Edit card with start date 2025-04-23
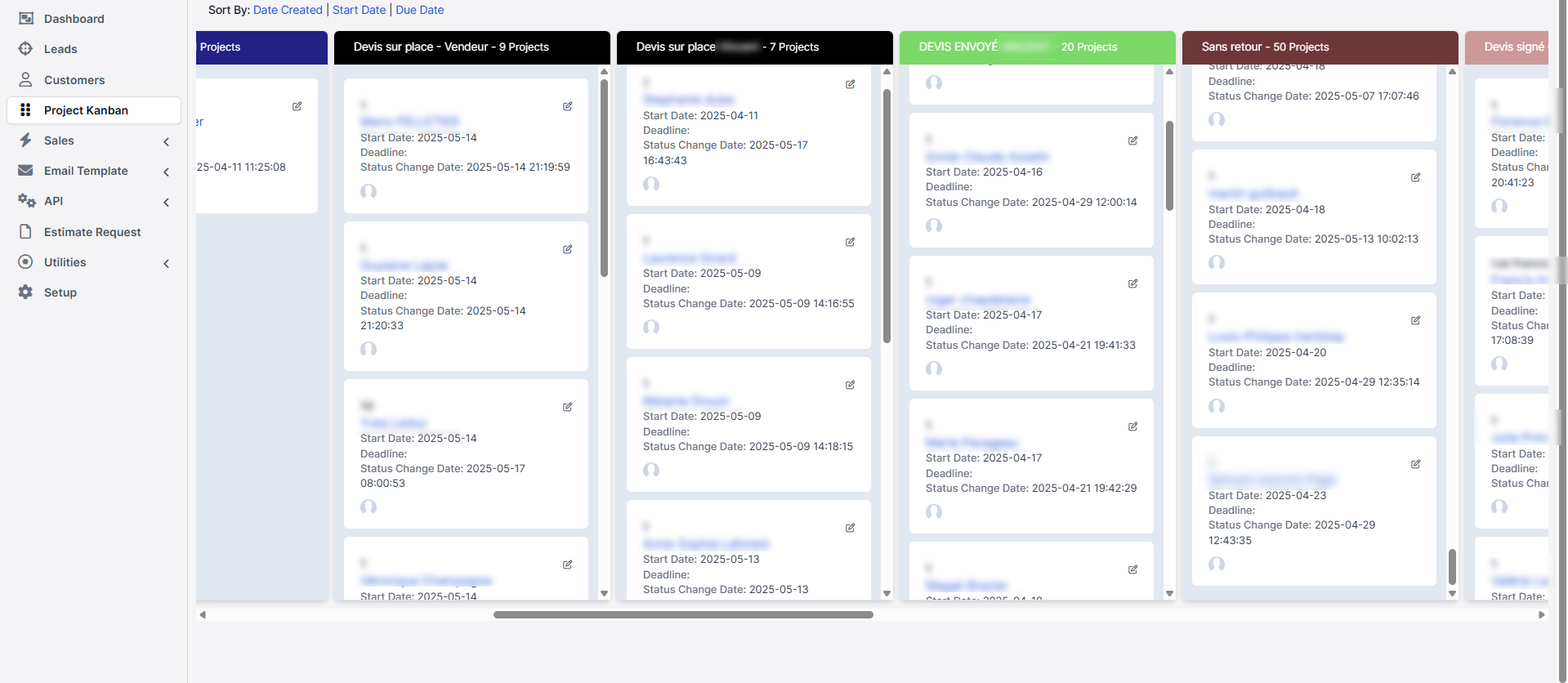The image size is (1568, 683). [x=1416, y=464]
